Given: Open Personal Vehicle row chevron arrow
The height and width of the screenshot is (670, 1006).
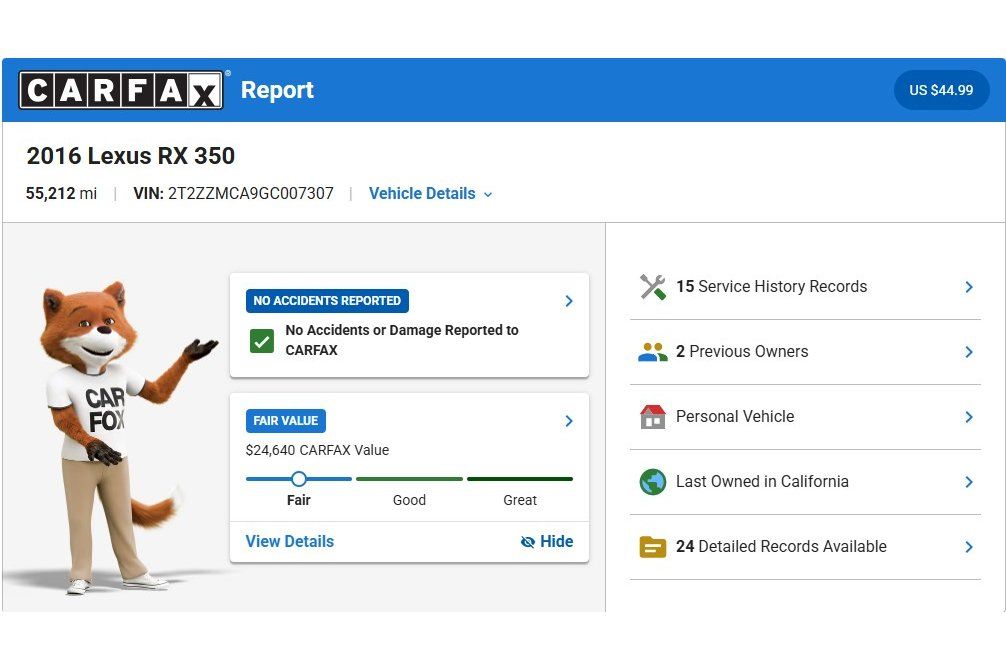Looking at the screenshot, I should click(x=969, y=417).
